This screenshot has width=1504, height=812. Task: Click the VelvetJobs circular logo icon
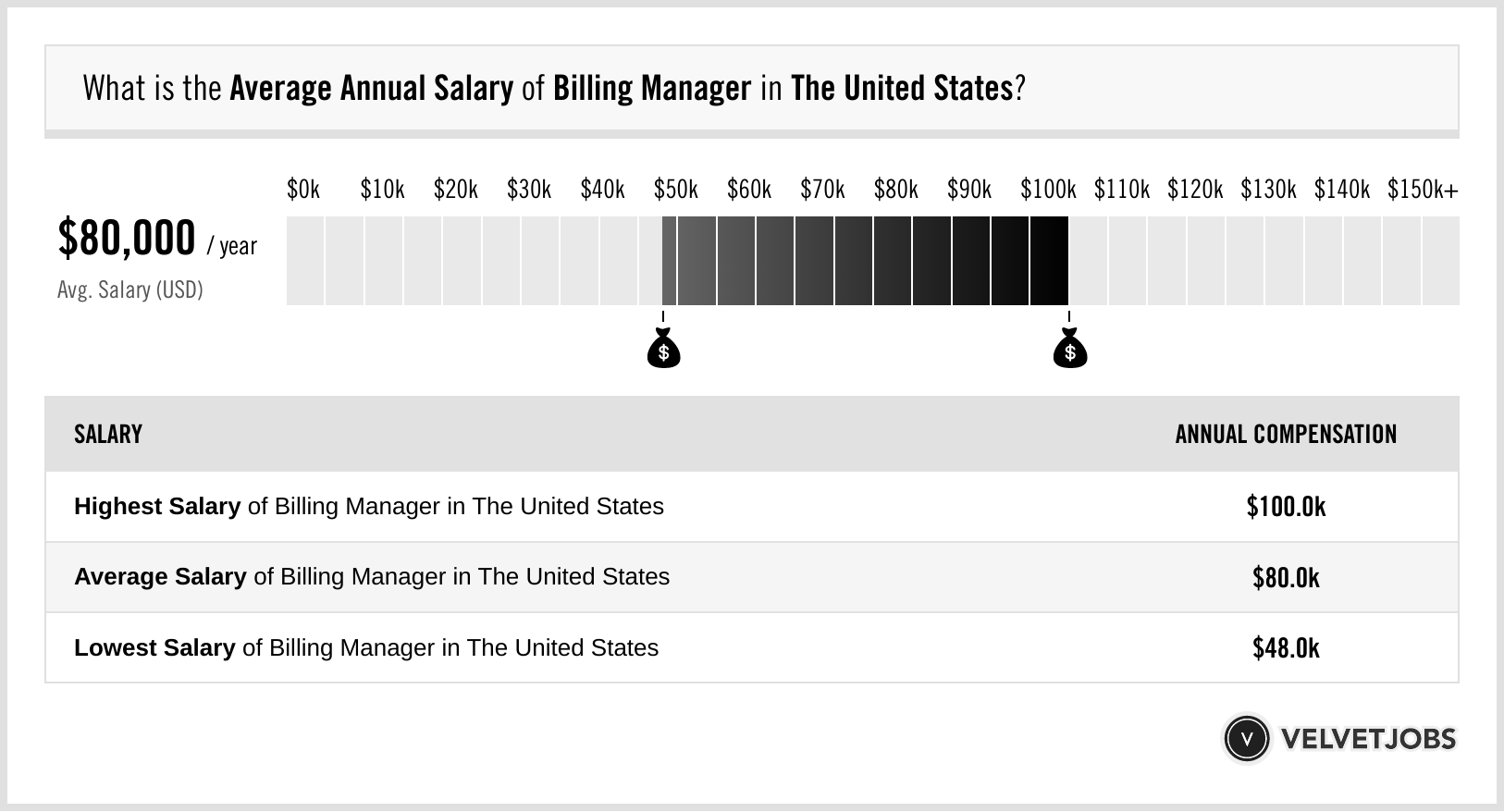pos(1246,739)
